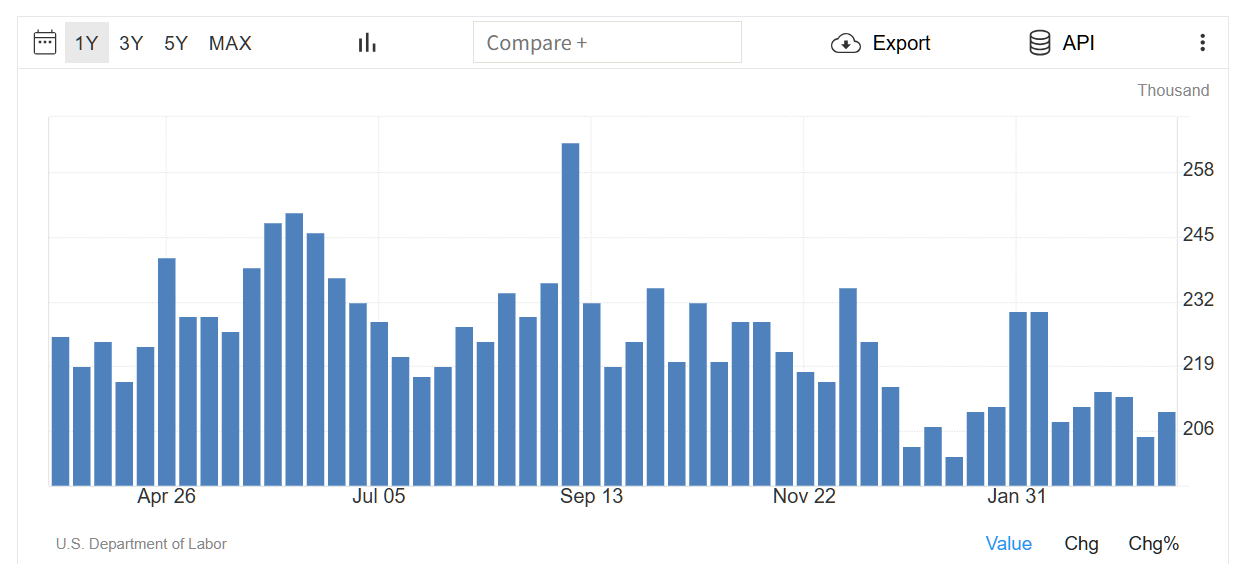Click the first bar on the chart

(60, 411)
